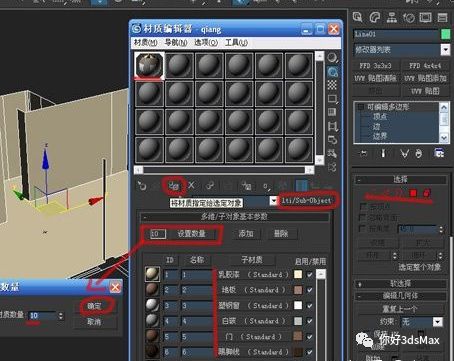Image resolution: width=454 pixels, height=361 pixels.
Task: Open the 材质(M) menu
Action: tap(146, 43)
